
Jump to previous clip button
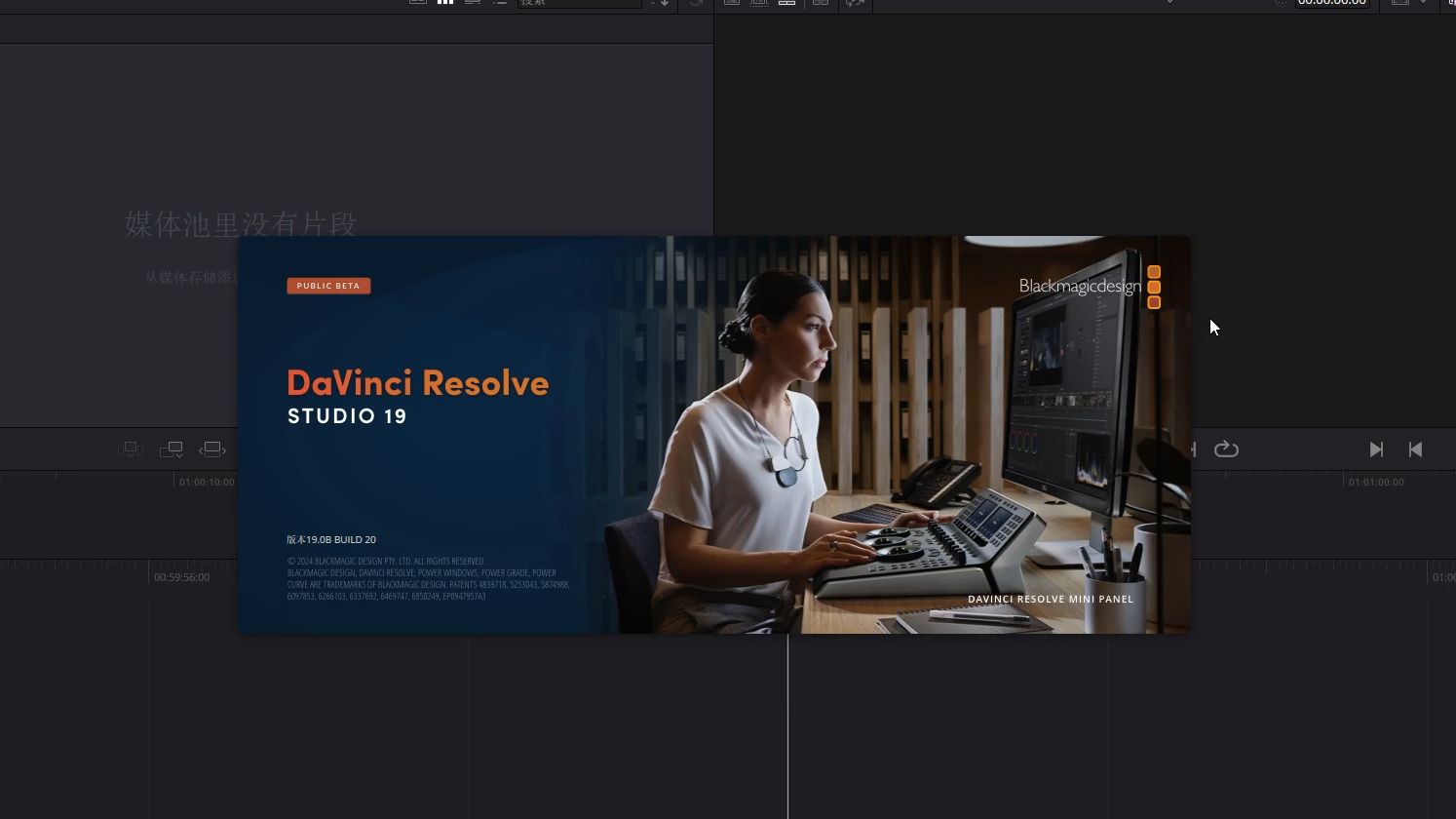click(1416, 449)
